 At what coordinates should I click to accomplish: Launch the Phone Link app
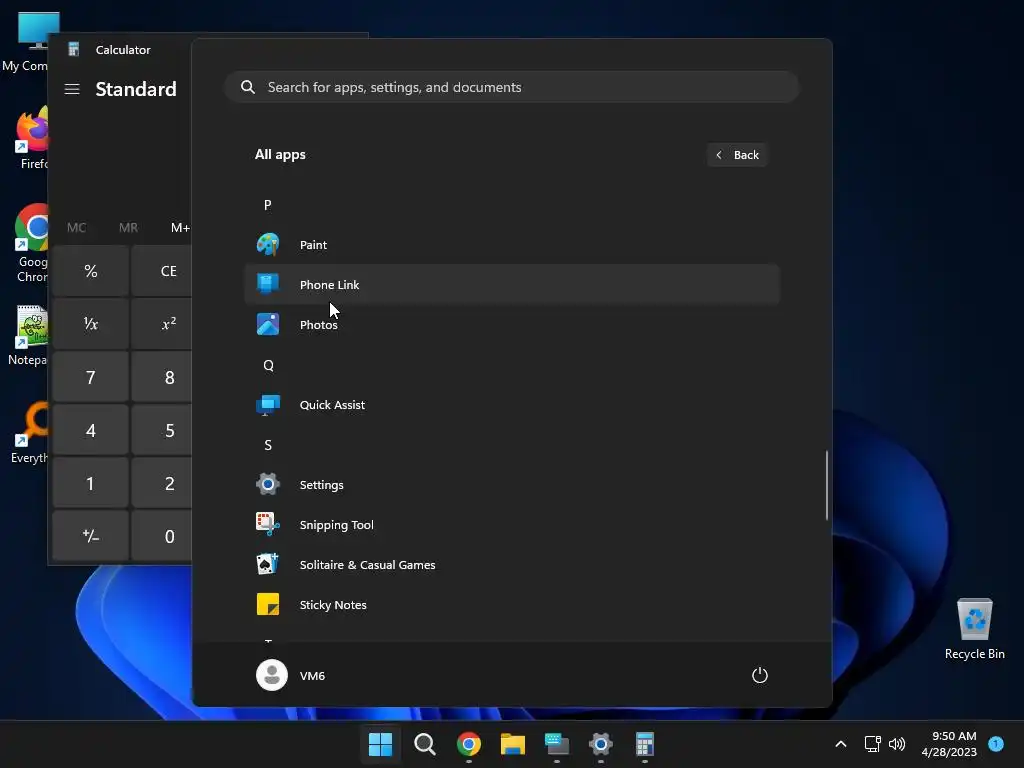[512, 285]
